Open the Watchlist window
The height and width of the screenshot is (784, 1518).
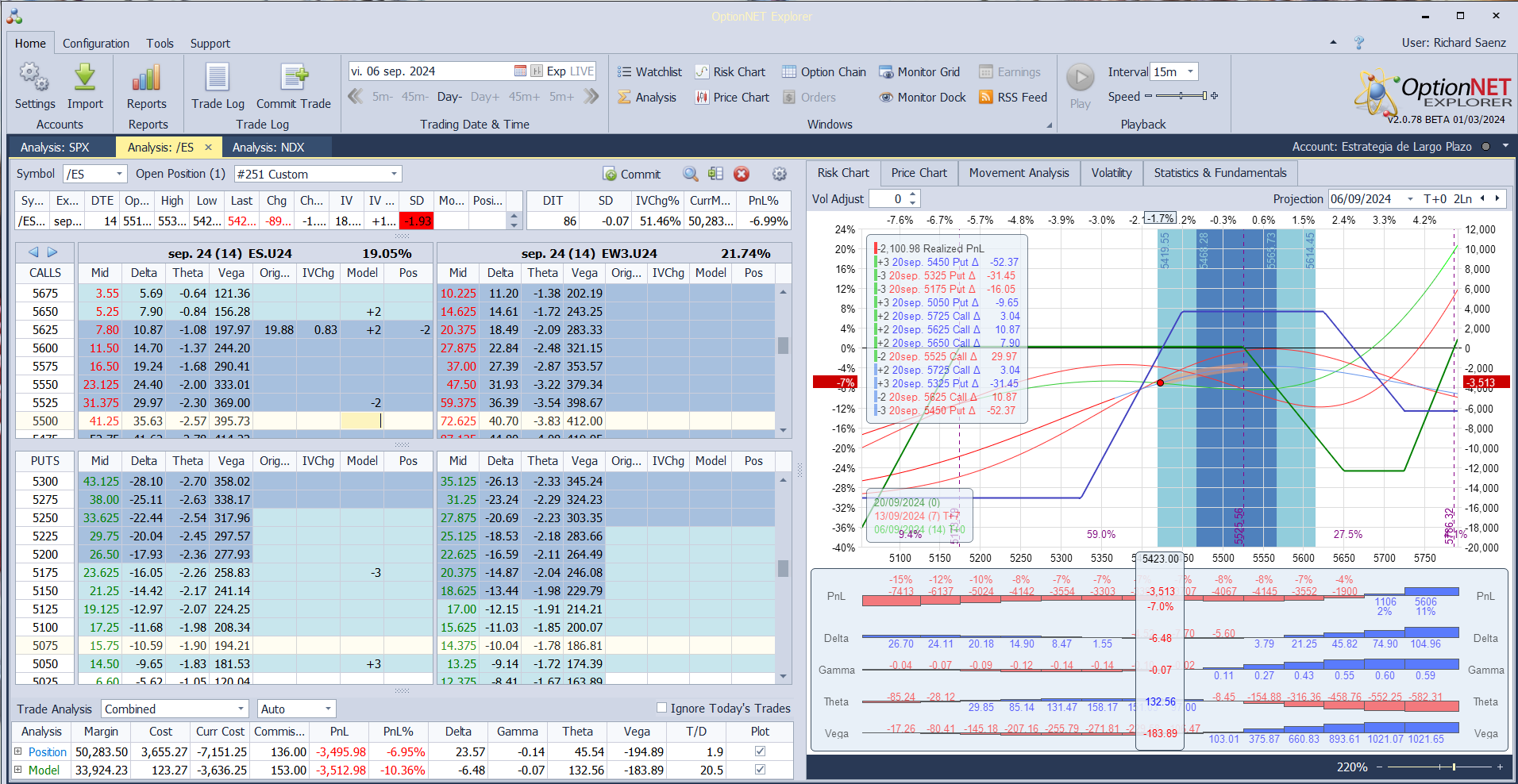pyautogui.click(x=649, y=72)
